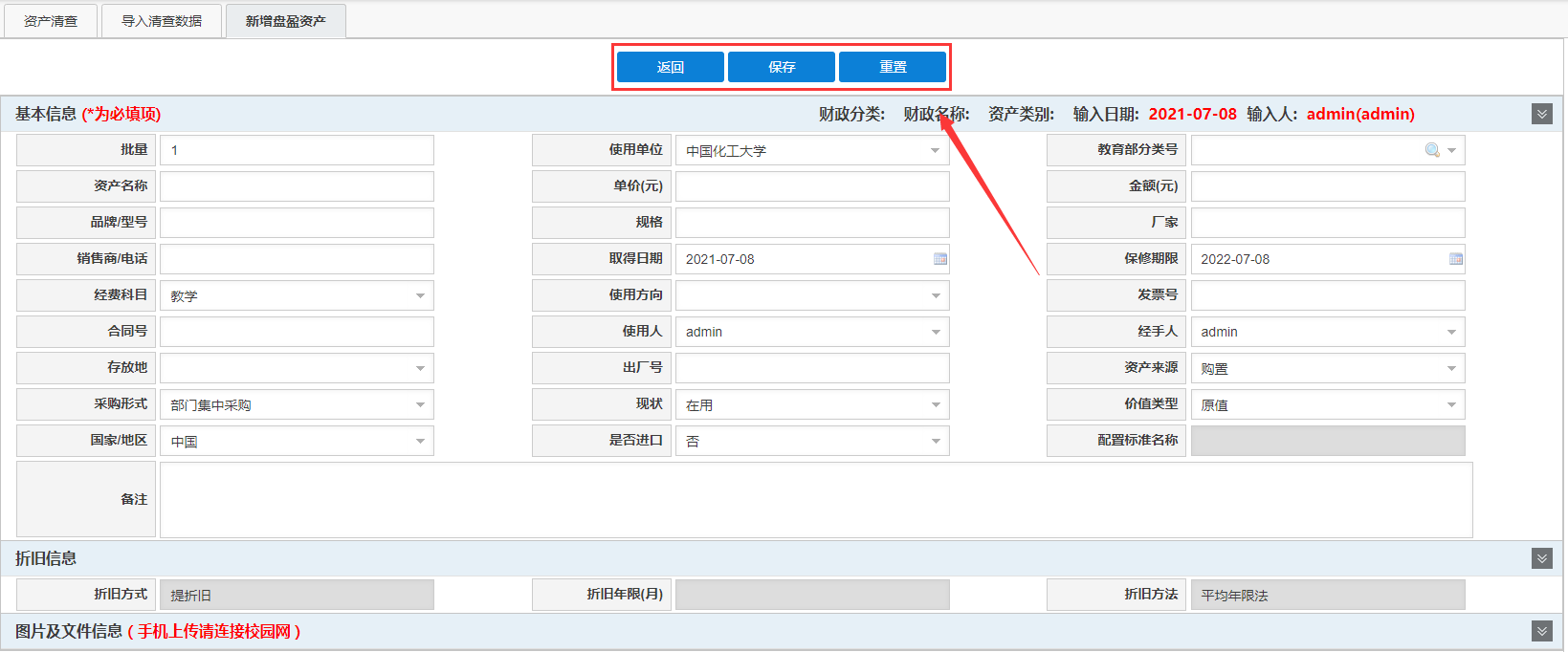The height and width of the screenshot is (652, 1568).
Task: Expand the 现状 status dropdown
Action: pos(935,404)
